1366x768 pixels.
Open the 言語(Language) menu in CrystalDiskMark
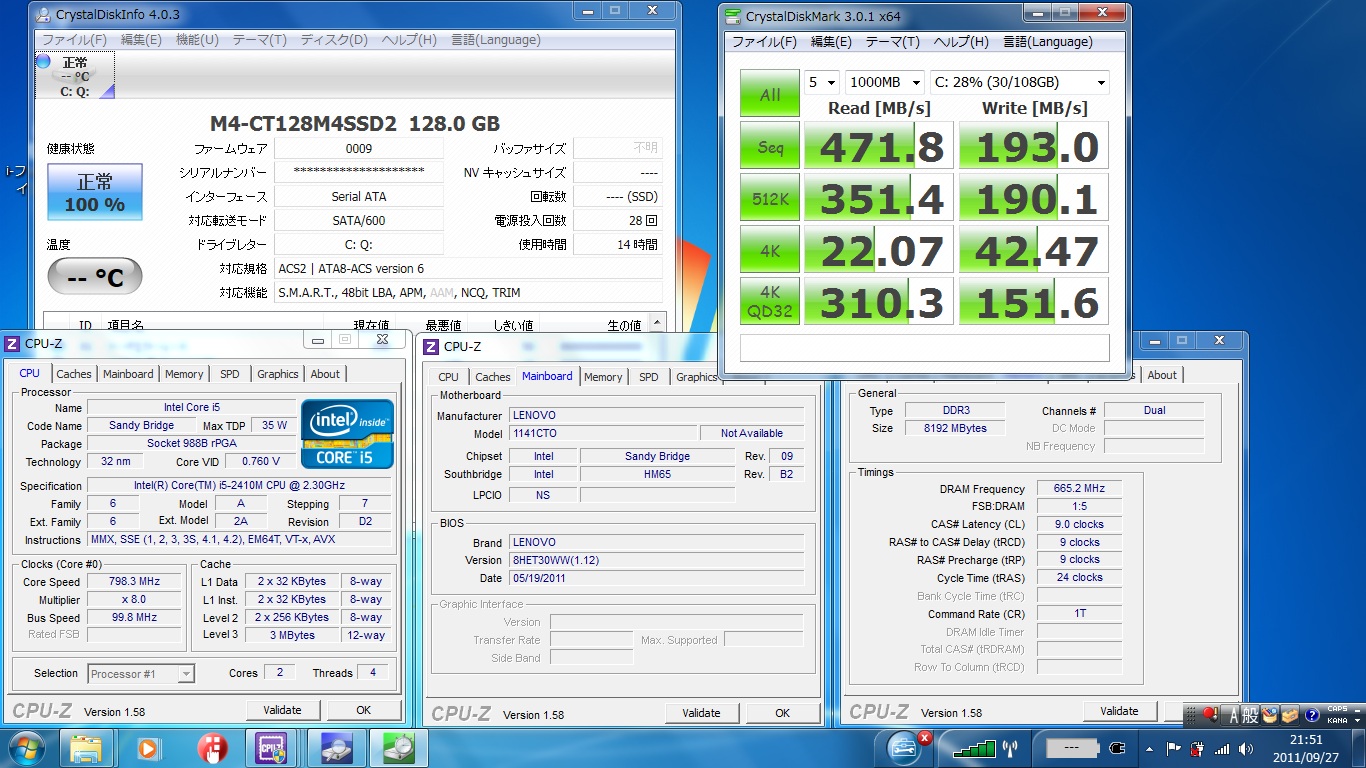click(1047, 42)
